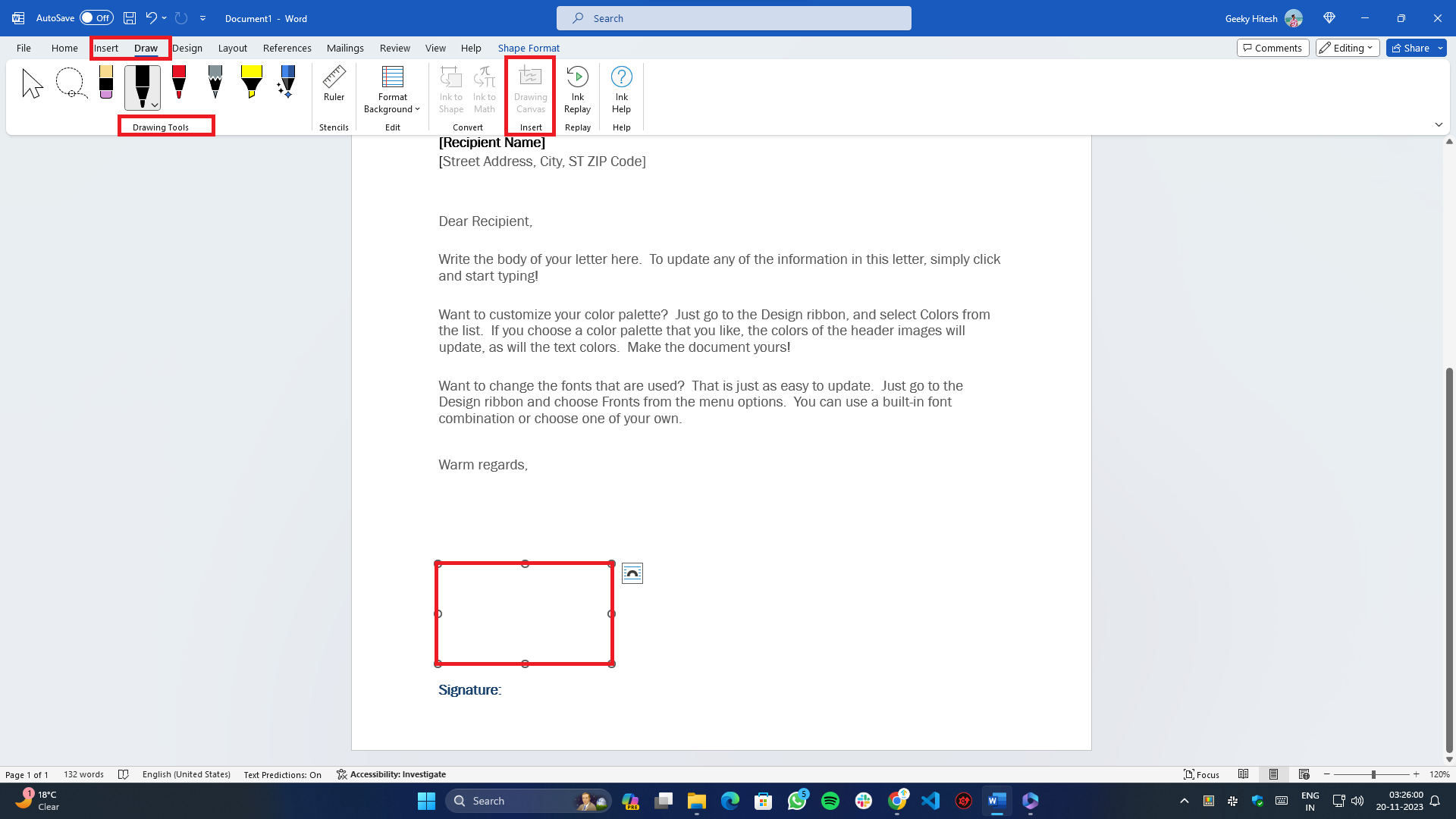This screenshot has height=819, width=1456.
Task: Click the Save icon in title bar
Action: (130, 18)
